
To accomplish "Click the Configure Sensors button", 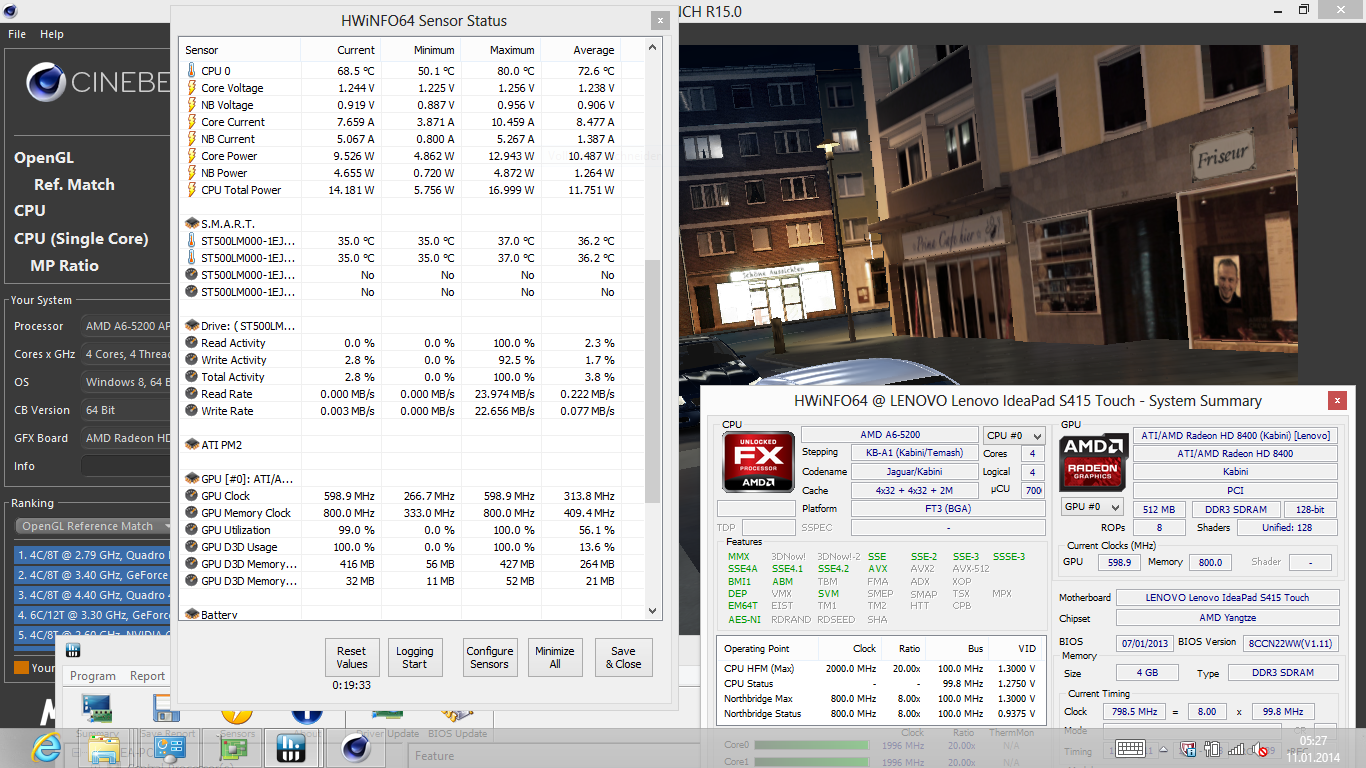I will pos(489,657).
